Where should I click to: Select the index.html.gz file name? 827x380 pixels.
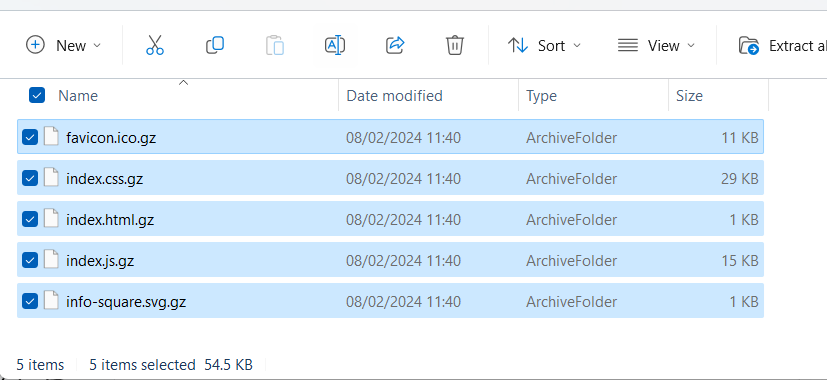[x=110, y=220]
